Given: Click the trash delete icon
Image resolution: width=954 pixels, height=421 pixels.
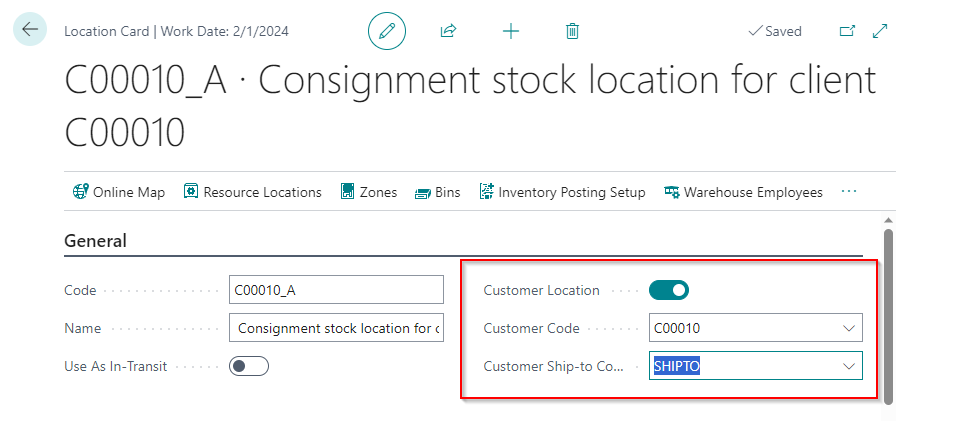Looking at the screenshot, I should 572,31.
